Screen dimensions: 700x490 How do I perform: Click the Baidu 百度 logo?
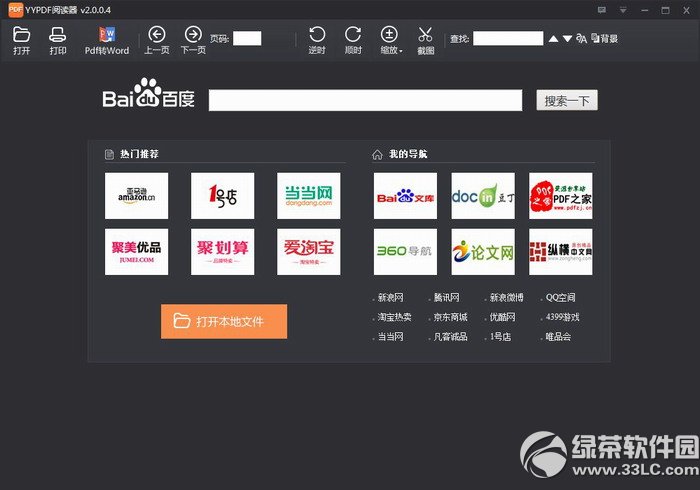click(149, 93)
